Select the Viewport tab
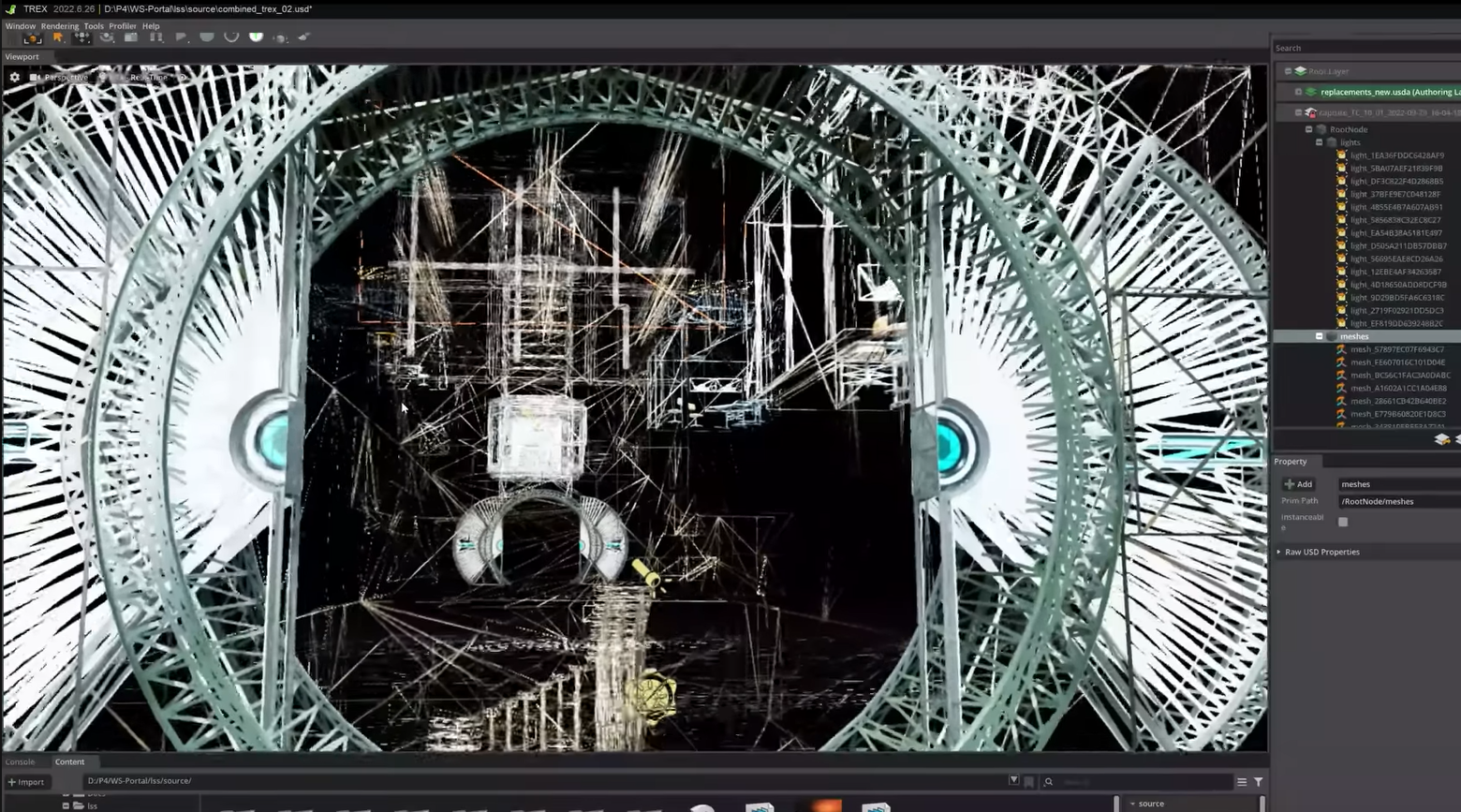This screenshot has width=1461, height=812. (22, 57)
